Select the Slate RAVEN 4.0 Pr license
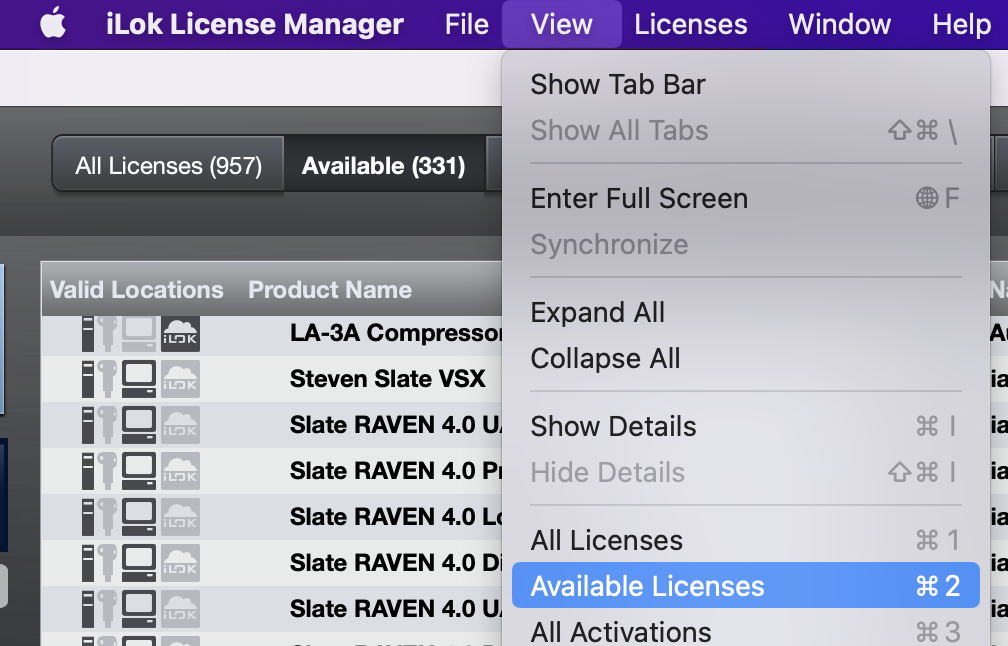This screenshot has width=1008, height=646. (272, 471)
